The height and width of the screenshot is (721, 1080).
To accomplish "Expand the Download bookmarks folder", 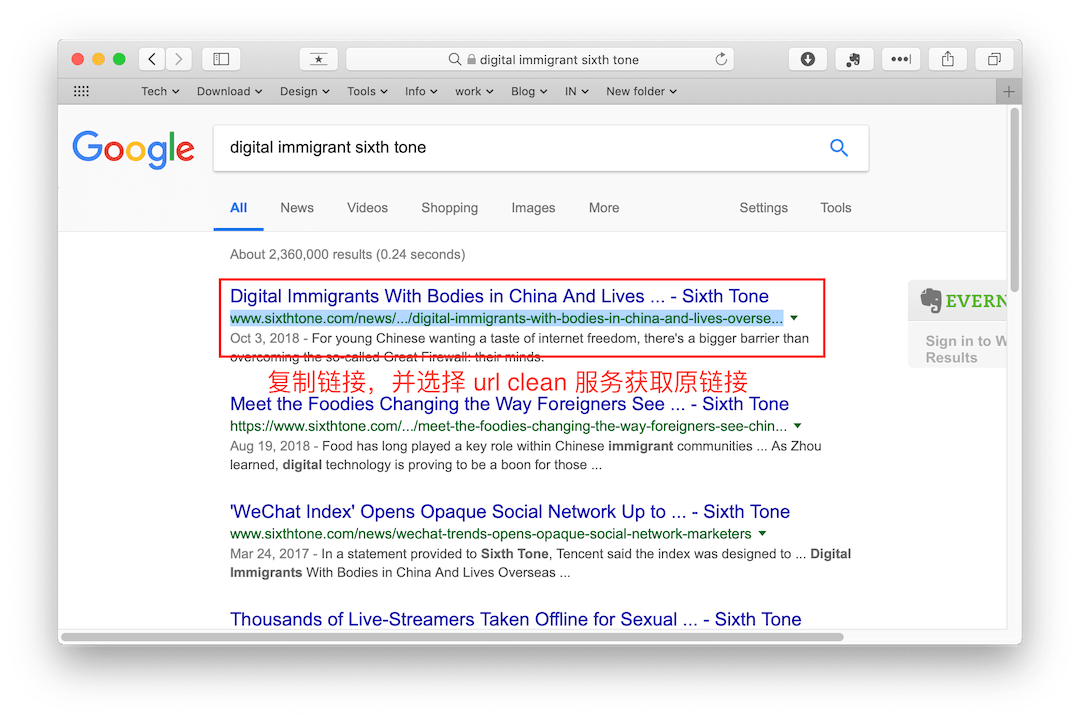I will 229,92.
